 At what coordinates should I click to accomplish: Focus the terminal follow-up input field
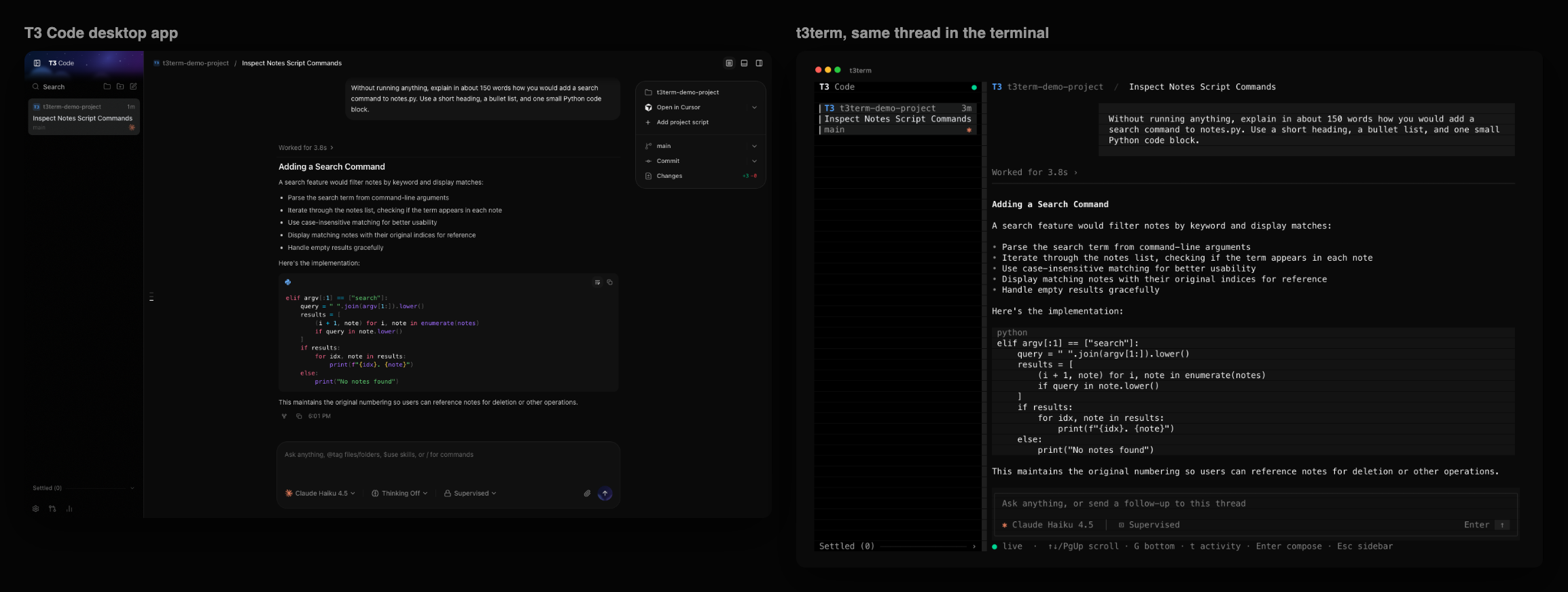[1255, 504]
